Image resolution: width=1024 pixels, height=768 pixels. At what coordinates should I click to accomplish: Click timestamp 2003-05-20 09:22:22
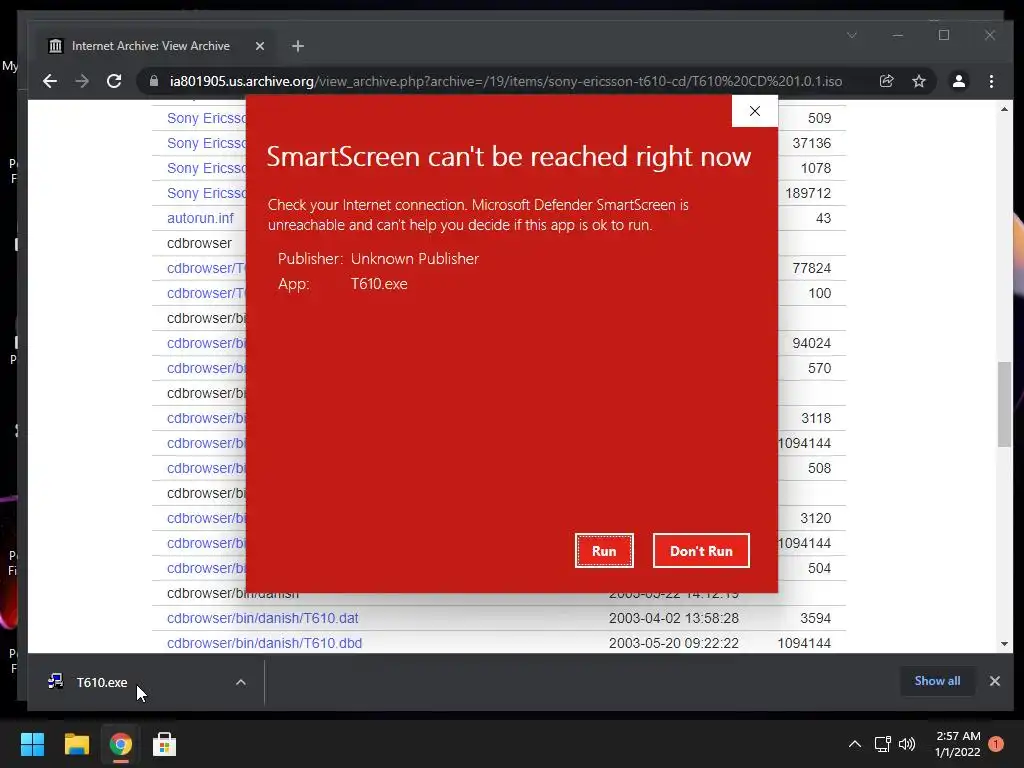point(673,643)
